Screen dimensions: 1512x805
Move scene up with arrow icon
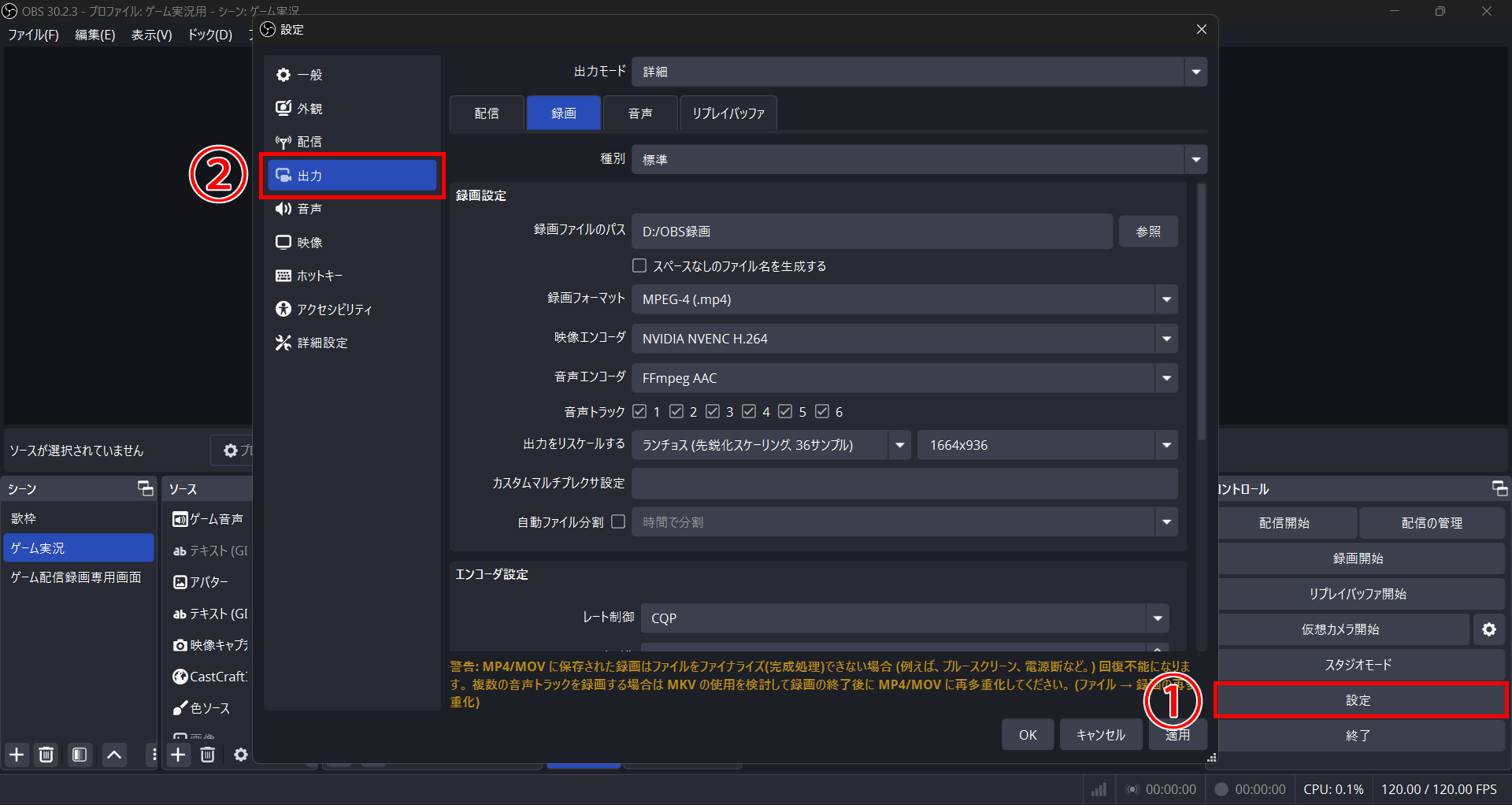114,755
